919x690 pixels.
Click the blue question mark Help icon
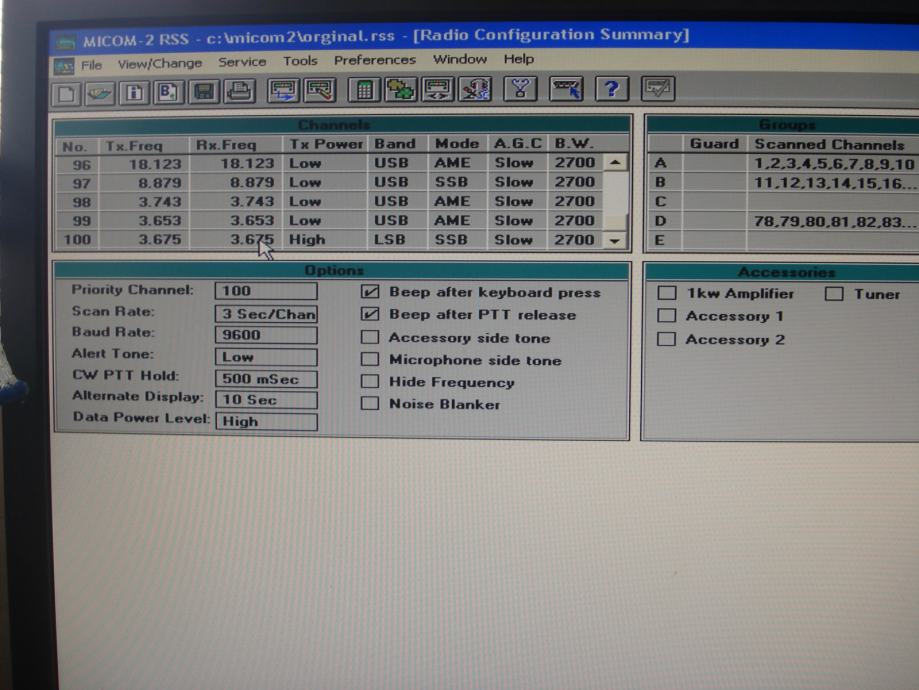612,89
